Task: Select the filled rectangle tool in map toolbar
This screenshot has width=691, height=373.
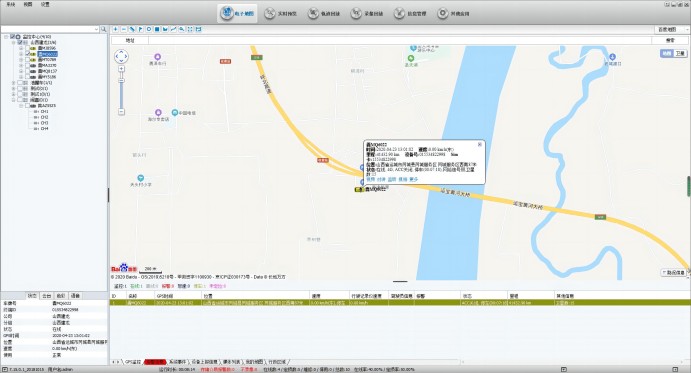Action: click(157, 29)
